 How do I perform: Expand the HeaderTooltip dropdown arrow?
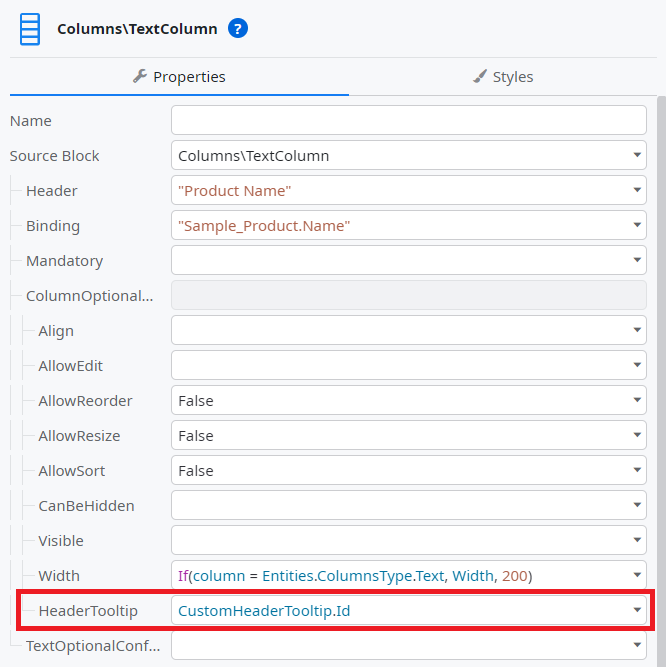tap(637, 610)
